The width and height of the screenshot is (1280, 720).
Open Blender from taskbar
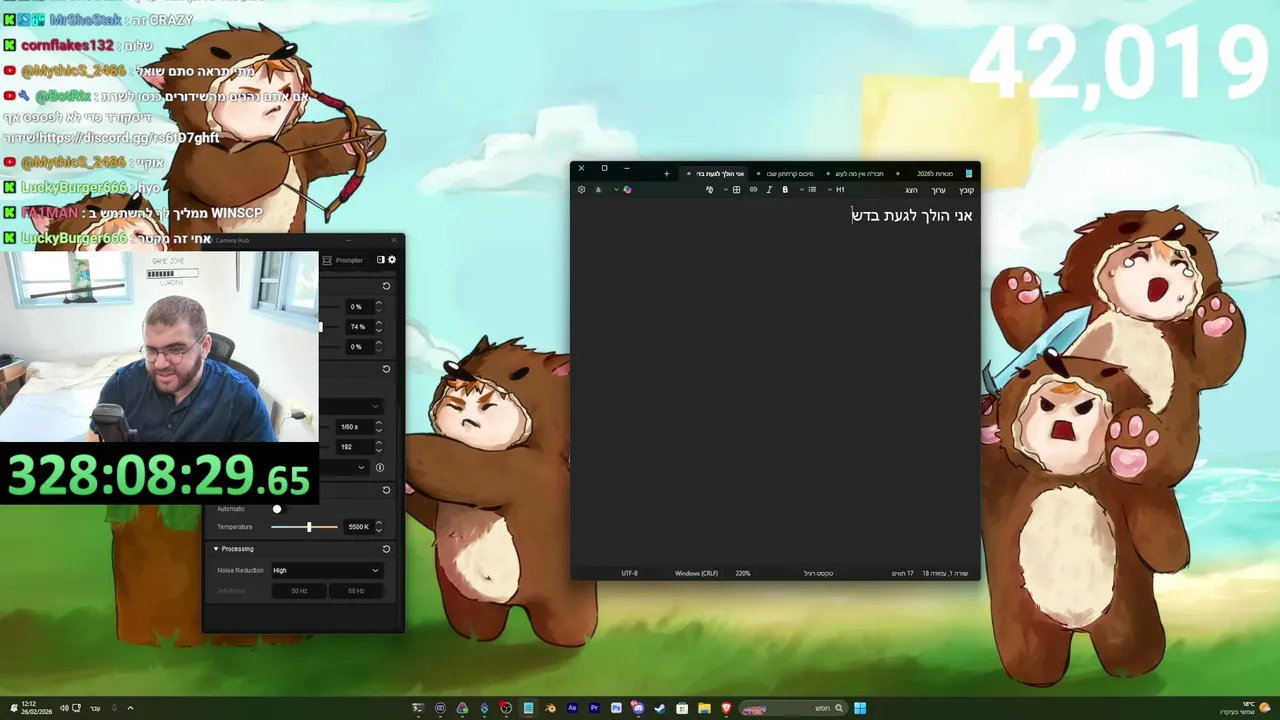coord(550,708)
